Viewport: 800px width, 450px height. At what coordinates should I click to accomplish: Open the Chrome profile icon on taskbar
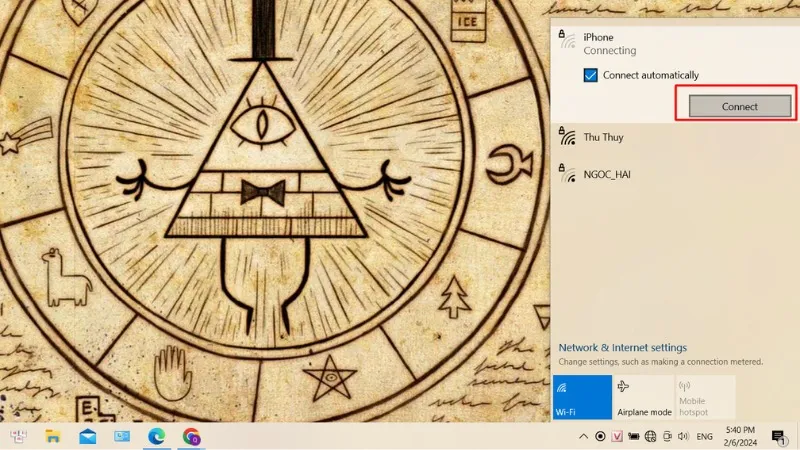191,437
